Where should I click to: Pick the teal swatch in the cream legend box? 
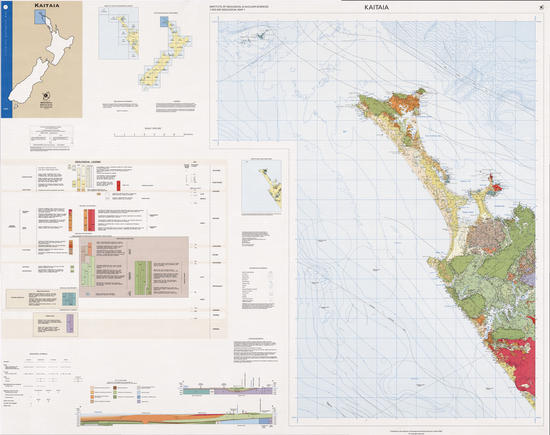pos(69,299)
